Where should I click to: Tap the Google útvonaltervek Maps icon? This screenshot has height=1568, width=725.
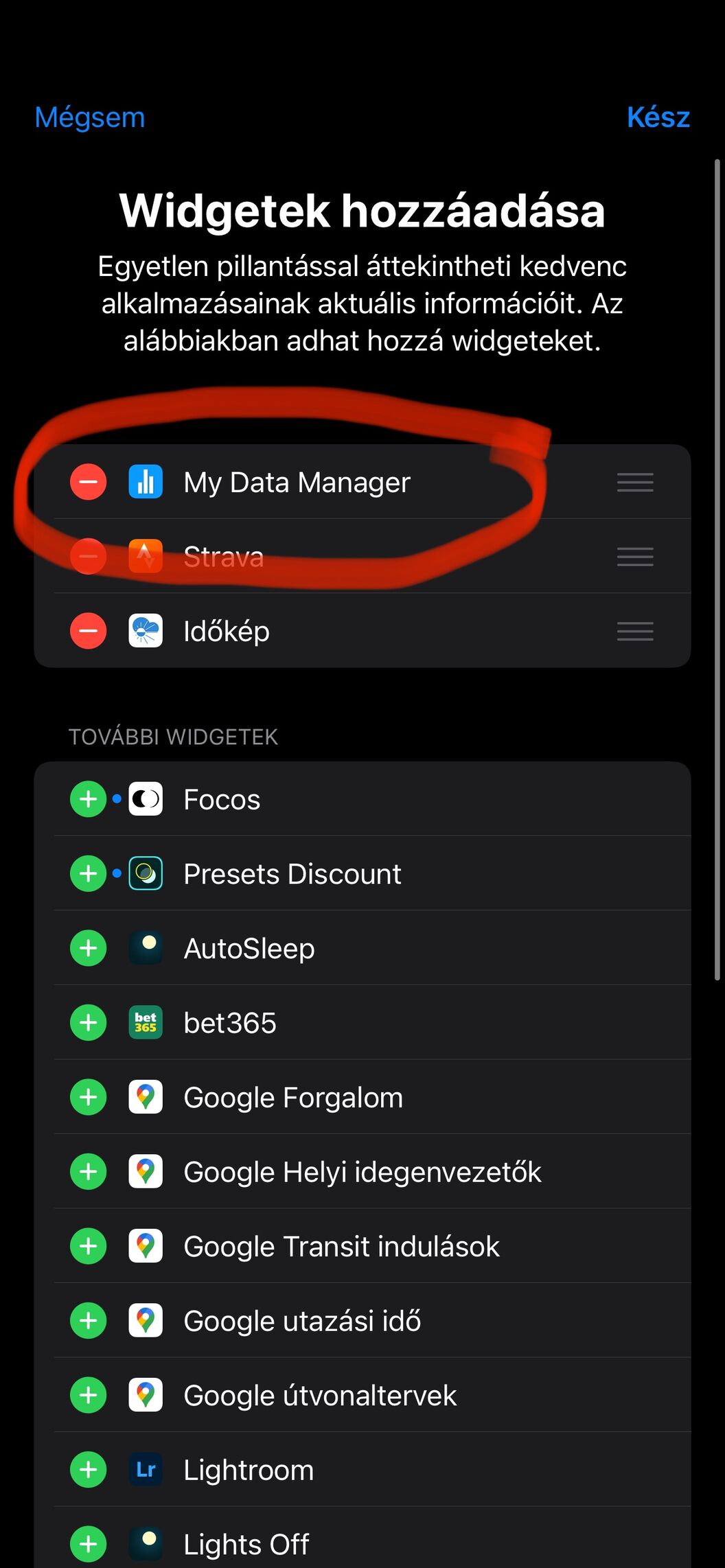coord(146,1395)
